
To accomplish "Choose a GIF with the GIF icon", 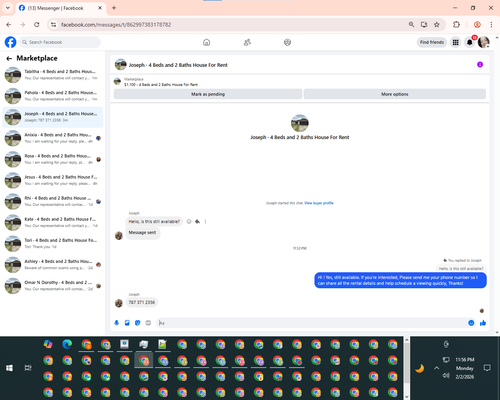I will pyautogui.click(x=148, y=323).
